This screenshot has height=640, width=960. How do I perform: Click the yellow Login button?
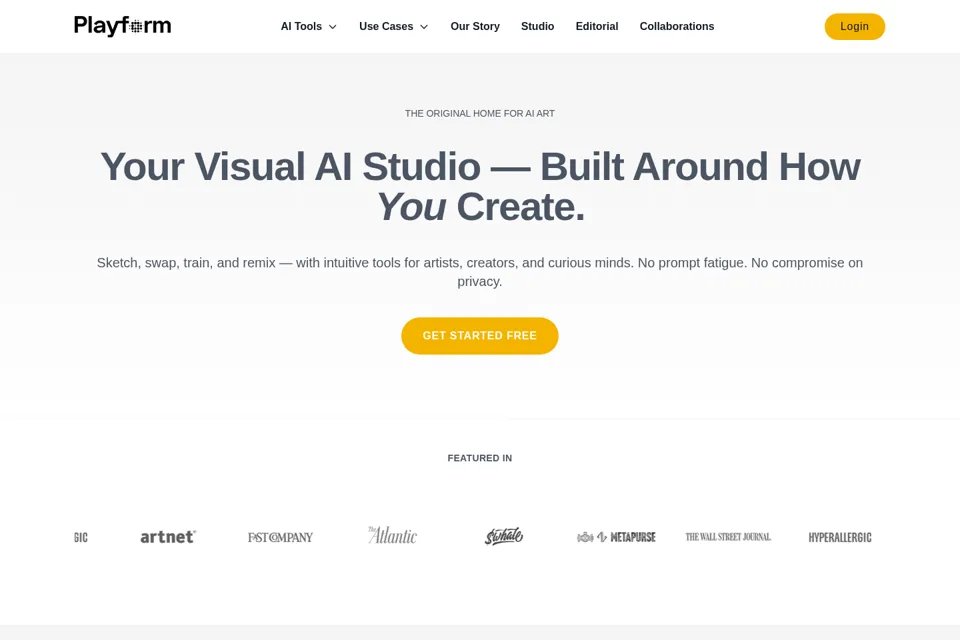[854, 26]
